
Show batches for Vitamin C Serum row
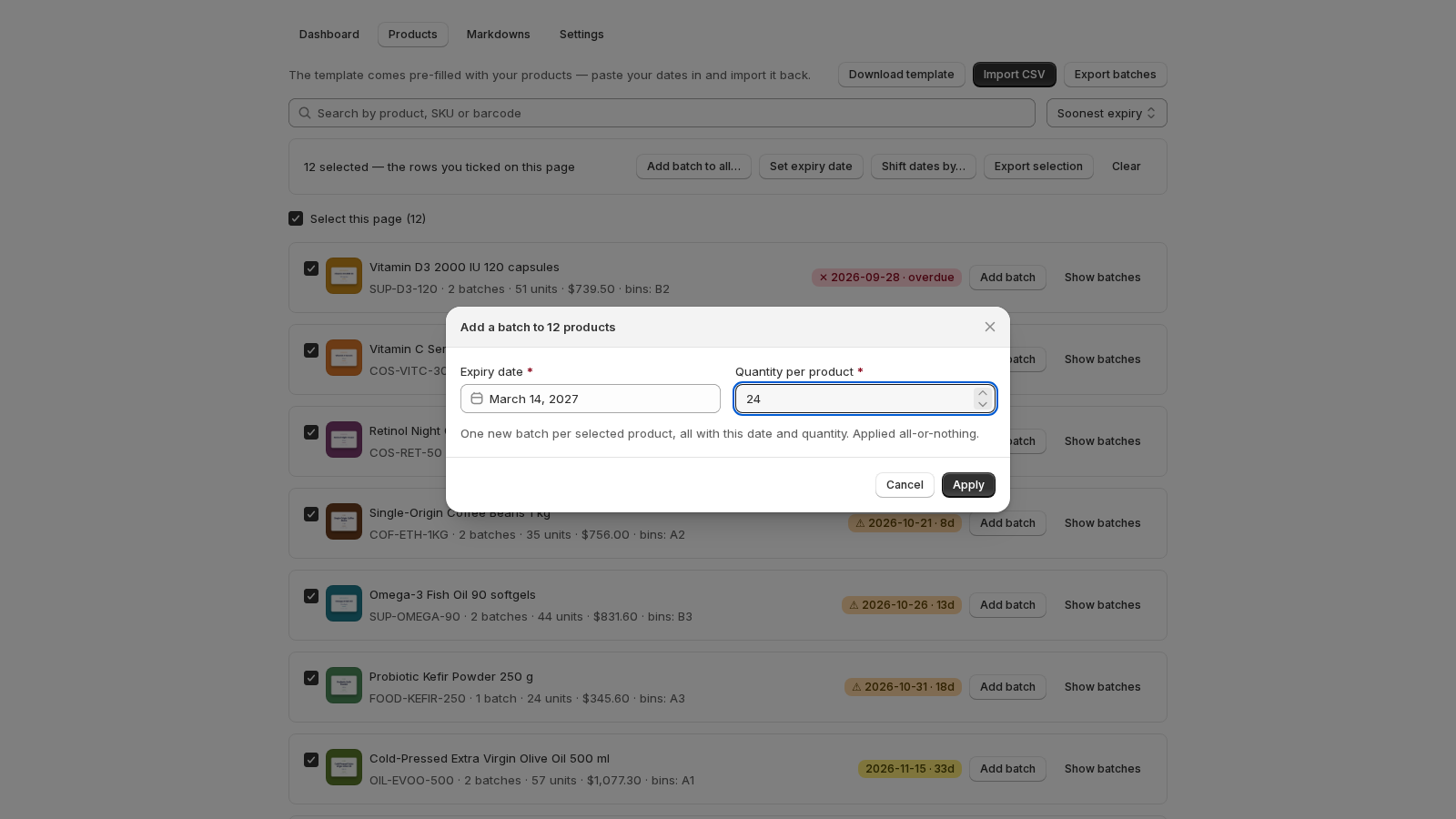coord(1102,359)
